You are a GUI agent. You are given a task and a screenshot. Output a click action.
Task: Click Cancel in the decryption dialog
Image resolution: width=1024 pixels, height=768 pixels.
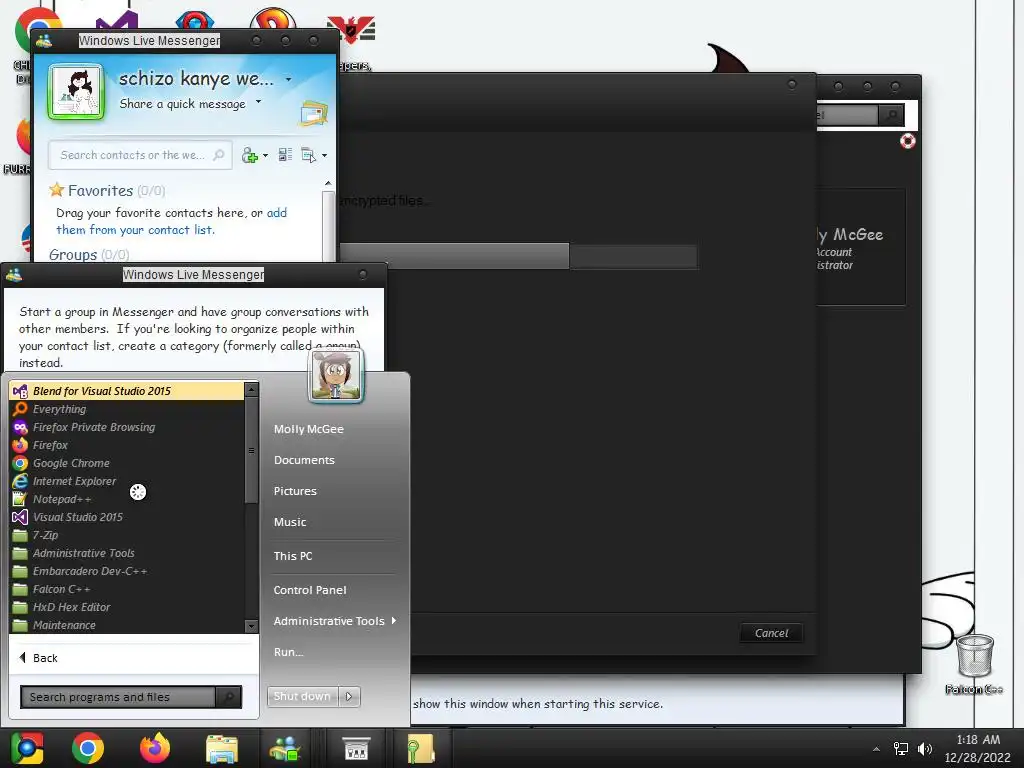[771, 633]
